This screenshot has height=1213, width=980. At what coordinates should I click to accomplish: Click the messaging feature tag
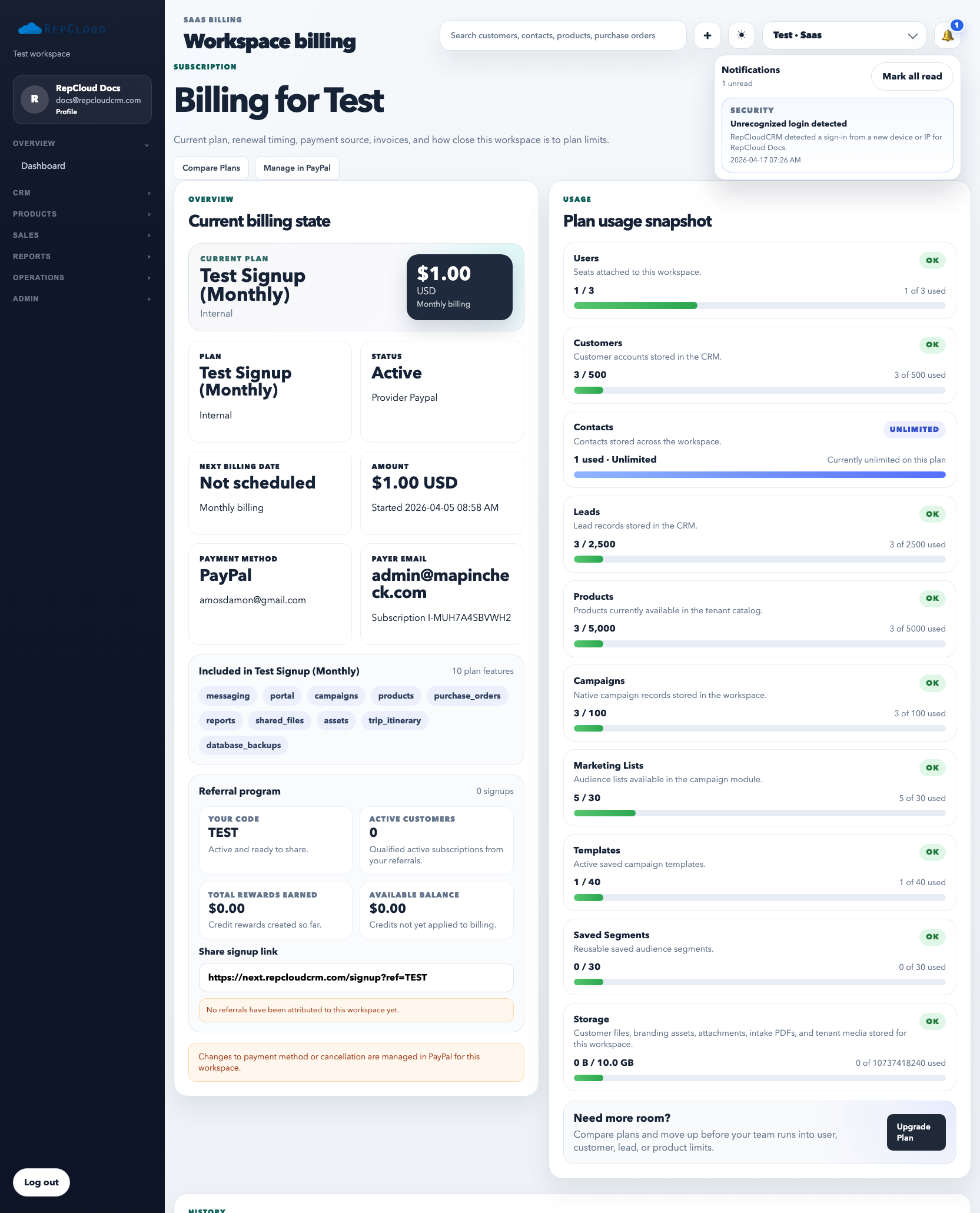point(228,696)
